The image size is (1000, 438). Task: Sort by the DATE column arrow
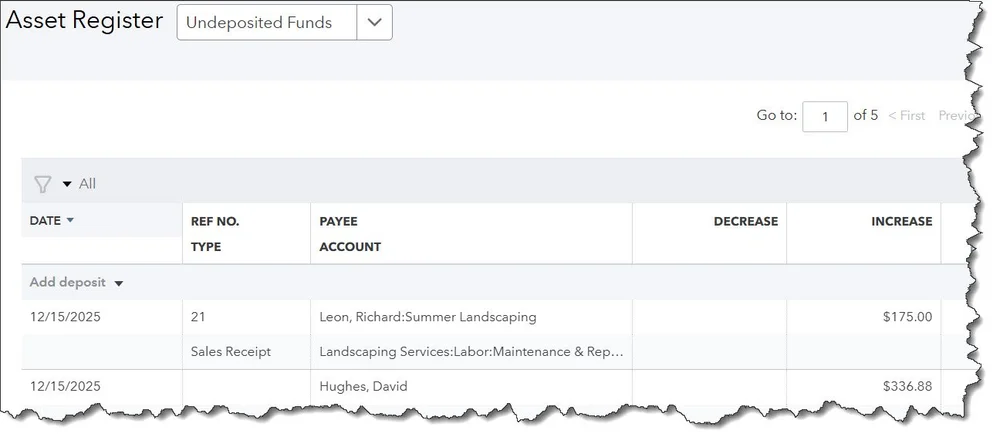tap(70, 221)
